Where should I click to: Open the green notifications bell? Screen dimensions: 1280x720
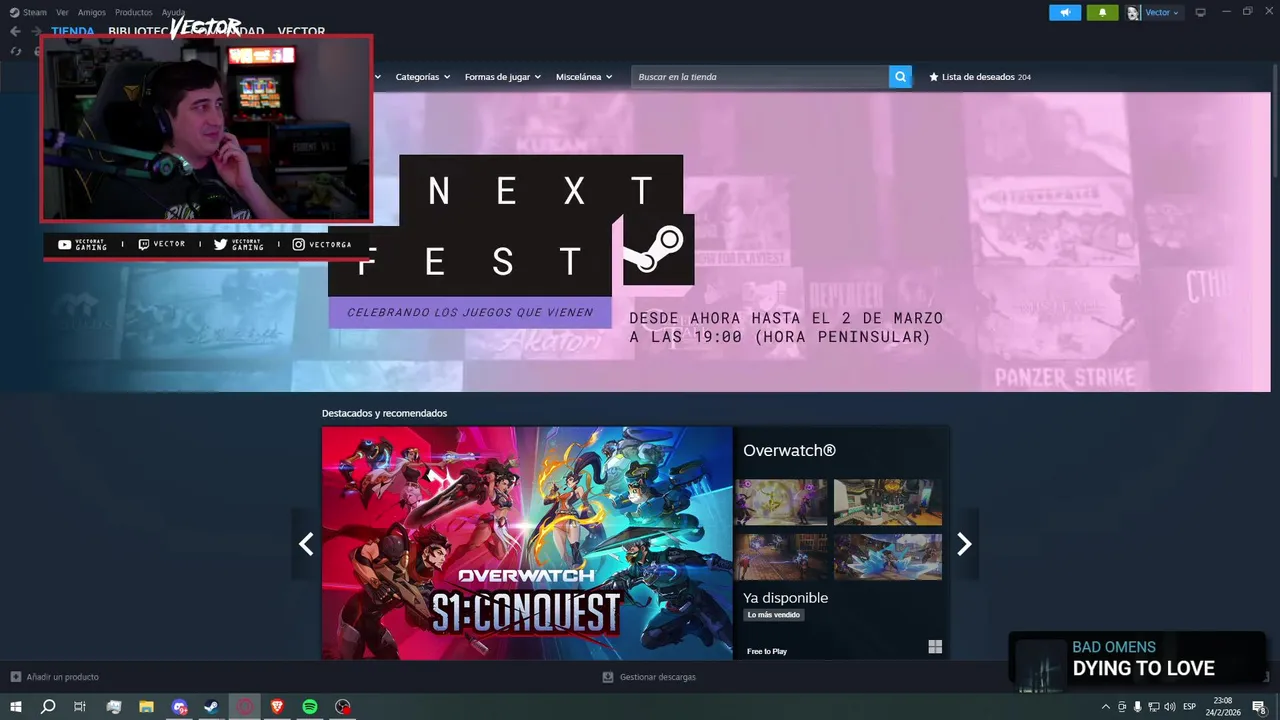pyautogui.click(x=1102, y=13)
